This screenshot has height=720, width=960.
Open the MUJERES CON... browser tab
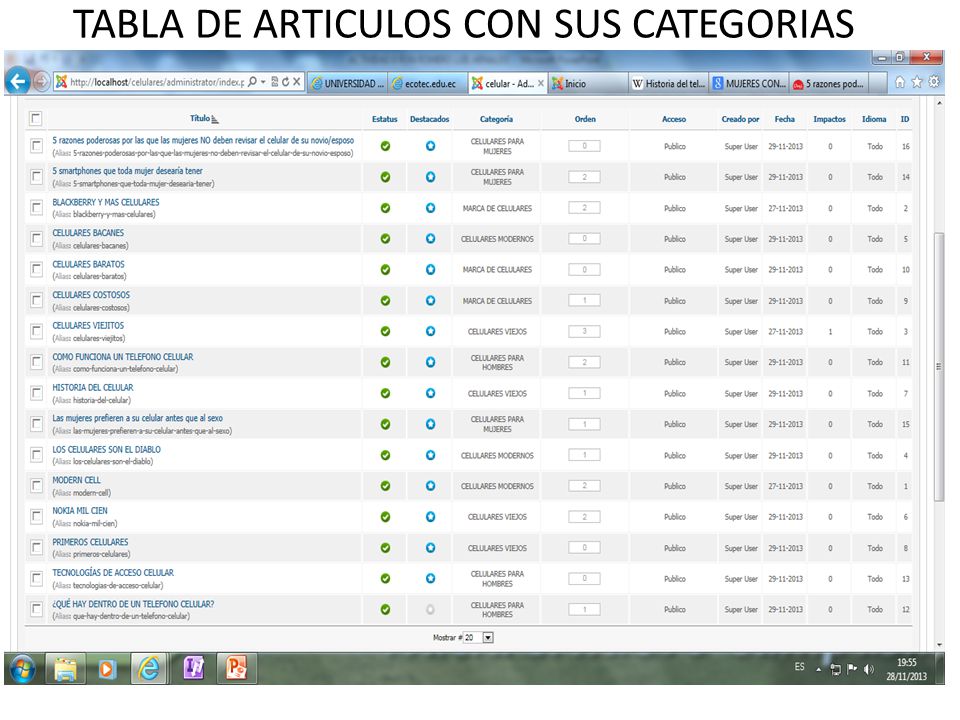tap(749, 84)
